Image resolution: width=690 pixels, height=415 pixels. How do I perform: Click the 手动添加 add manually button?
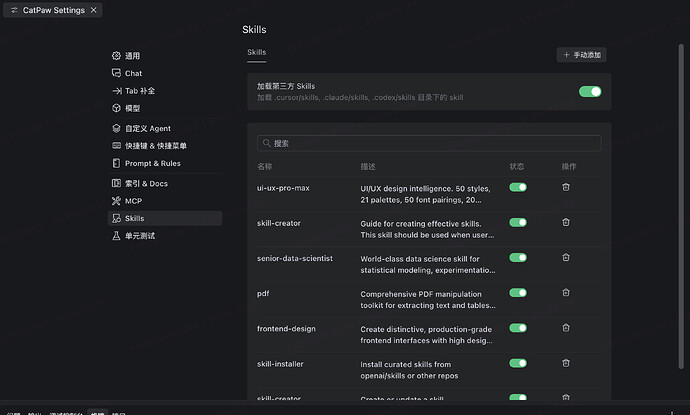(582, 55)
